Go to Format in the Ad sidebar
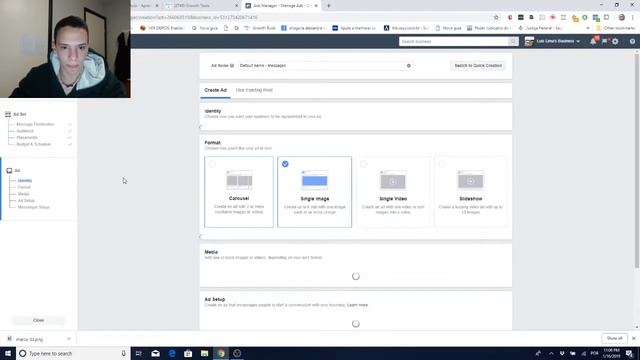The width and height of the screenshot is (640, 360). (24, 187)
